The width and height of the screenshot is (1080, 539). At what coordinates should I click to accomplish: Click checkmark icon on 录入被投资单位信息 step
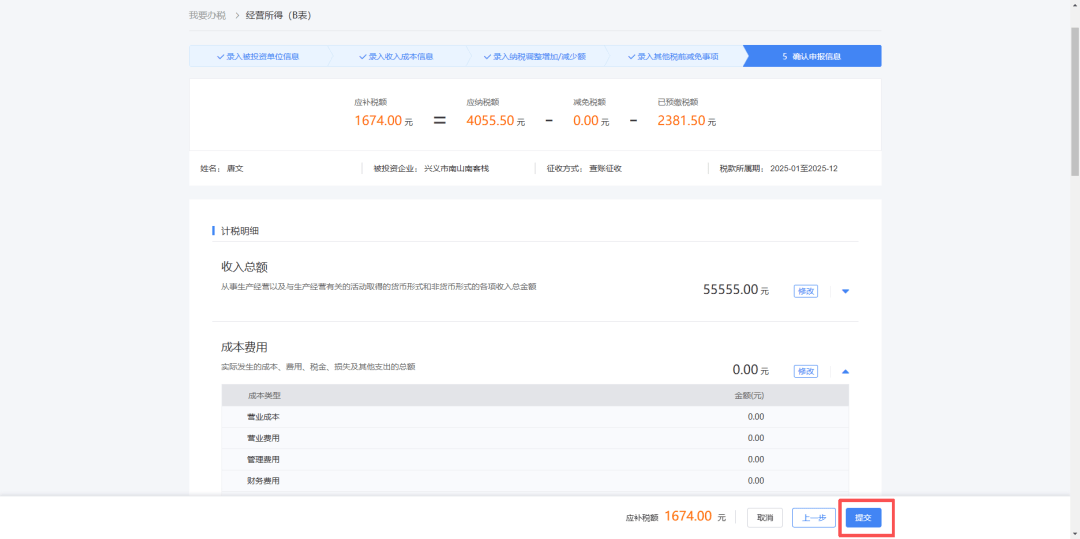pyautogui.click(x=220, y=56)
